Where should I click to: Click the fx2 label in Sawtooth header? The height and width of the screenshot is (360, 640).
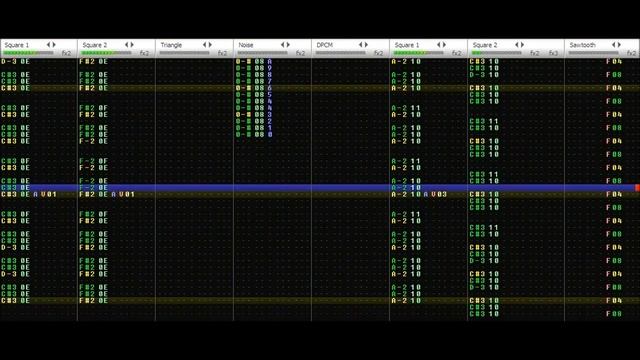click(631, 53)
